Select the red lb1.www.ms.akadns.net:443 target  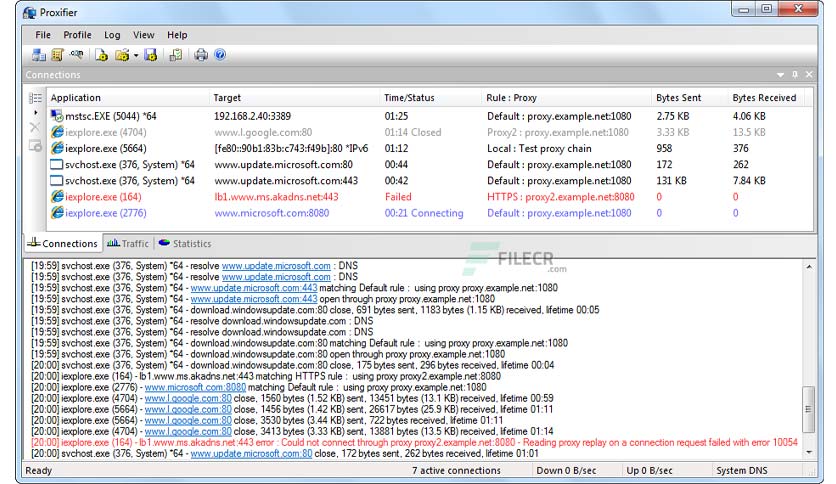point(276,197)
